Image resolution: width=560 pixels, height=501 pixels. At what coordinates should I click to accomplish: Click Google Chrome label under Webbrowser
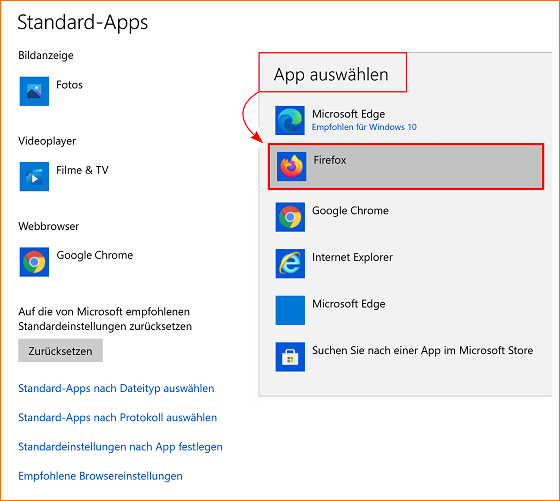pos(95,255)
